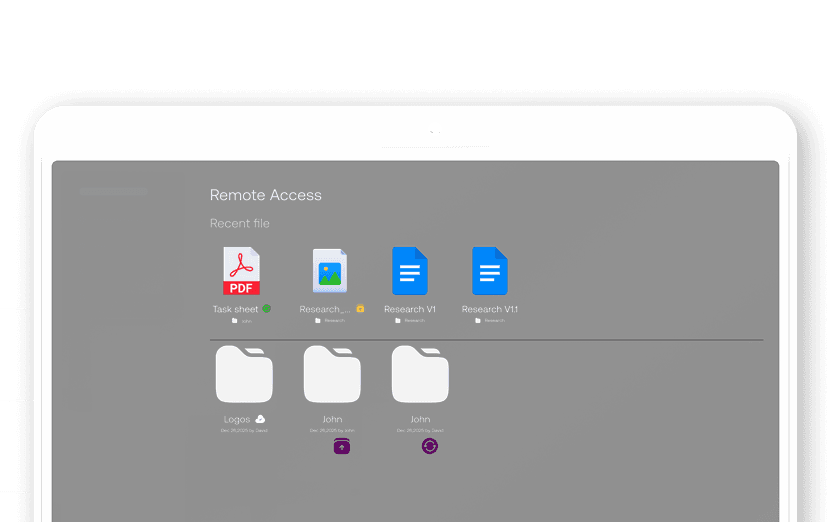
Task: Click the 'Recent file' label
Action: coord(240,223)
